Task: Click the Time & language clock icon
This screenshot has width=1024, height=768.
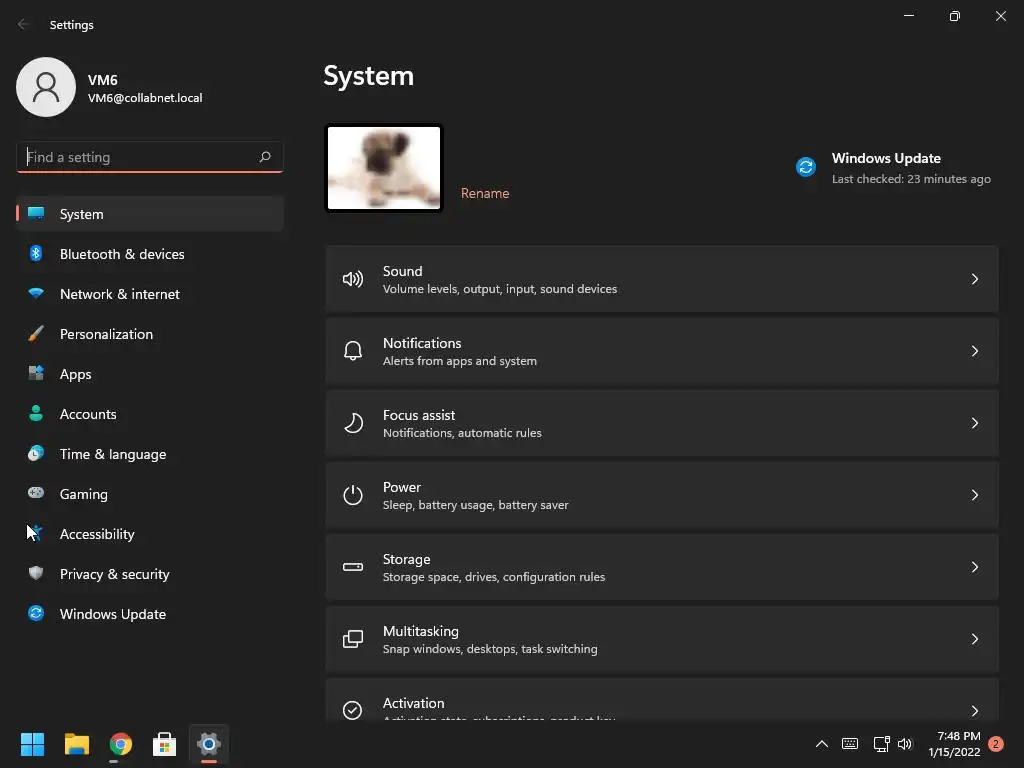Action: pos(36,453)
